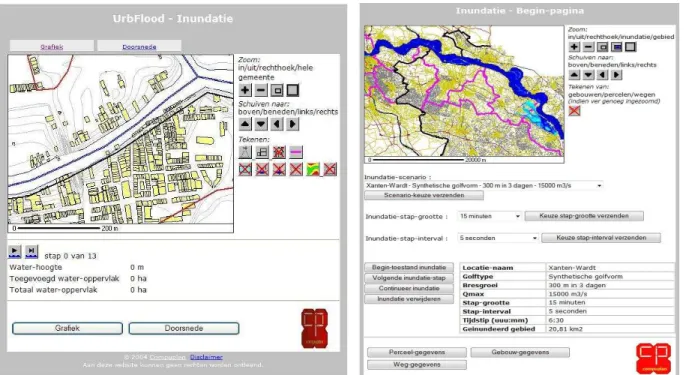Click Begin-toestand inundatie

point(409,267)
